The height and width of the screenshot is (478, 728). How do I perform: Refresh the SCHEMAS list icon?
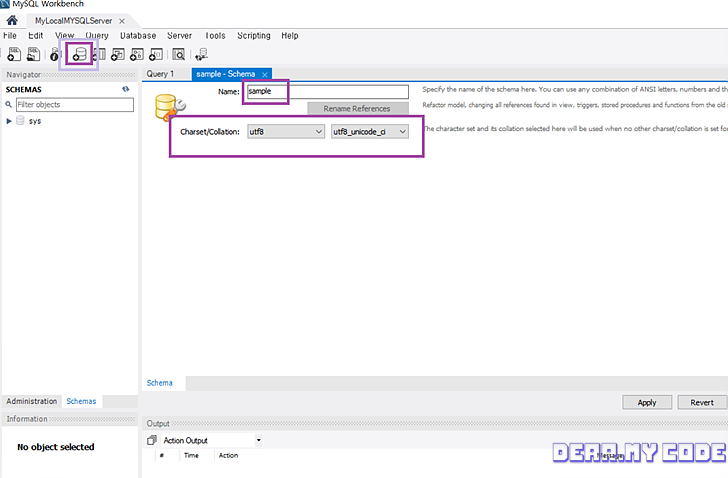tap(126, 89)
